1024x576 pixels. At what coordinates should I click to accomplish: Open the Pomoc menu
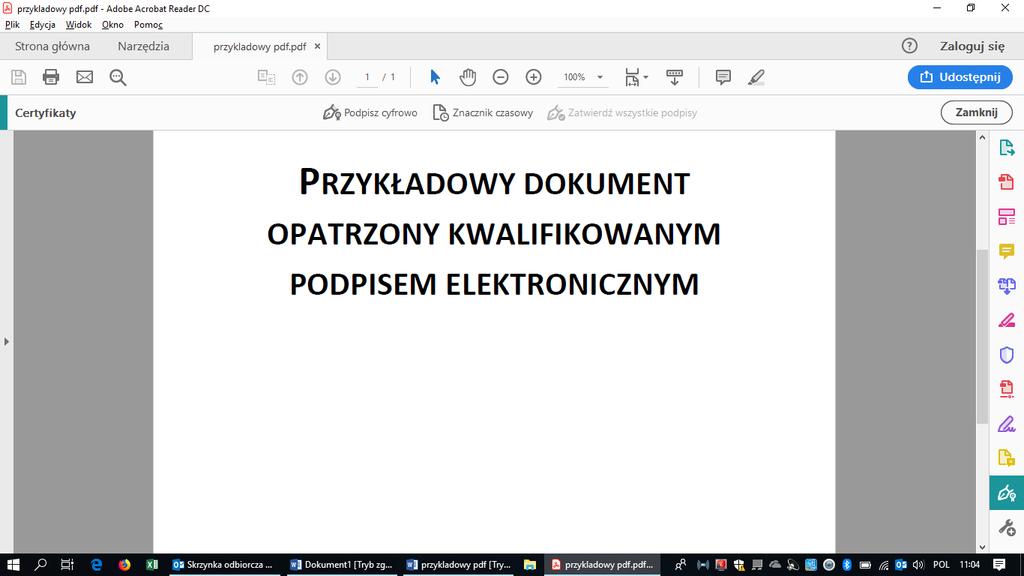coord(148,24)
